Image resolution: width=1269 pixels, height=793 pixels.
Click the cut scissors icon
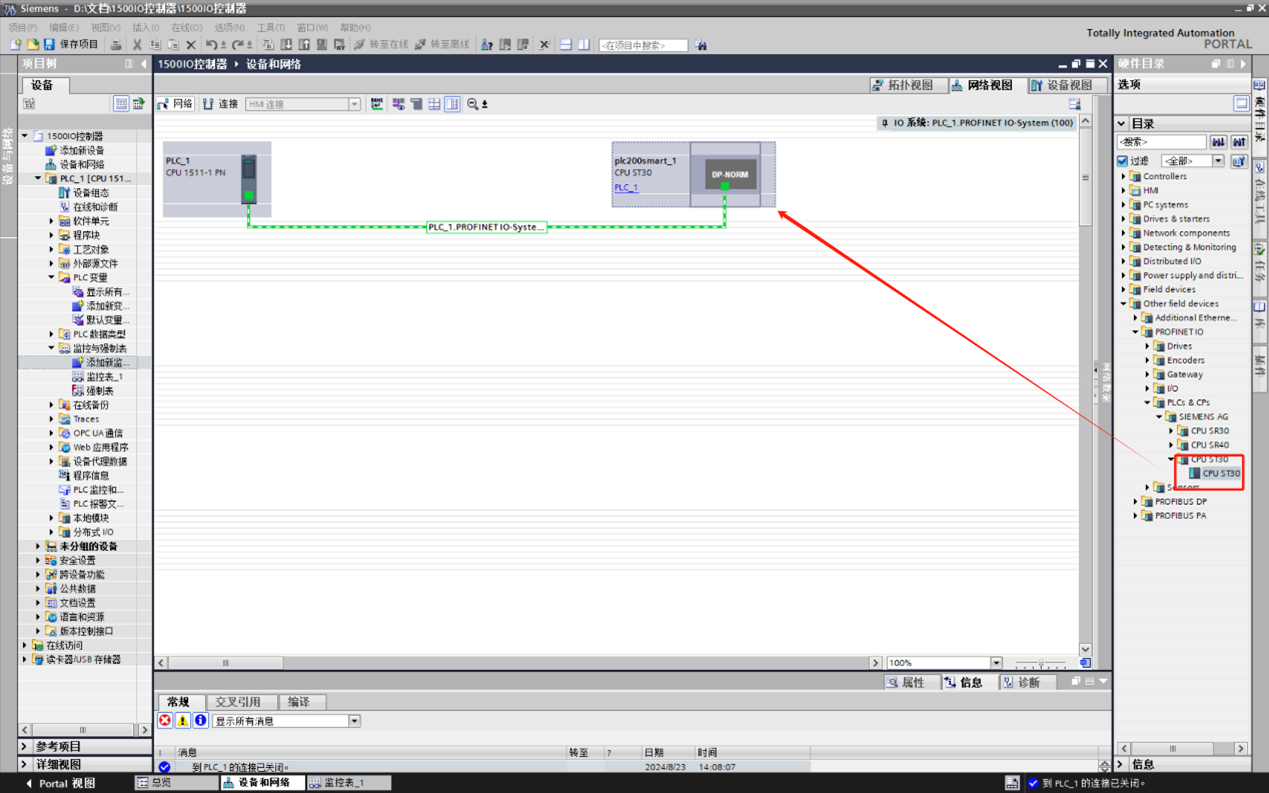[137, 45]
